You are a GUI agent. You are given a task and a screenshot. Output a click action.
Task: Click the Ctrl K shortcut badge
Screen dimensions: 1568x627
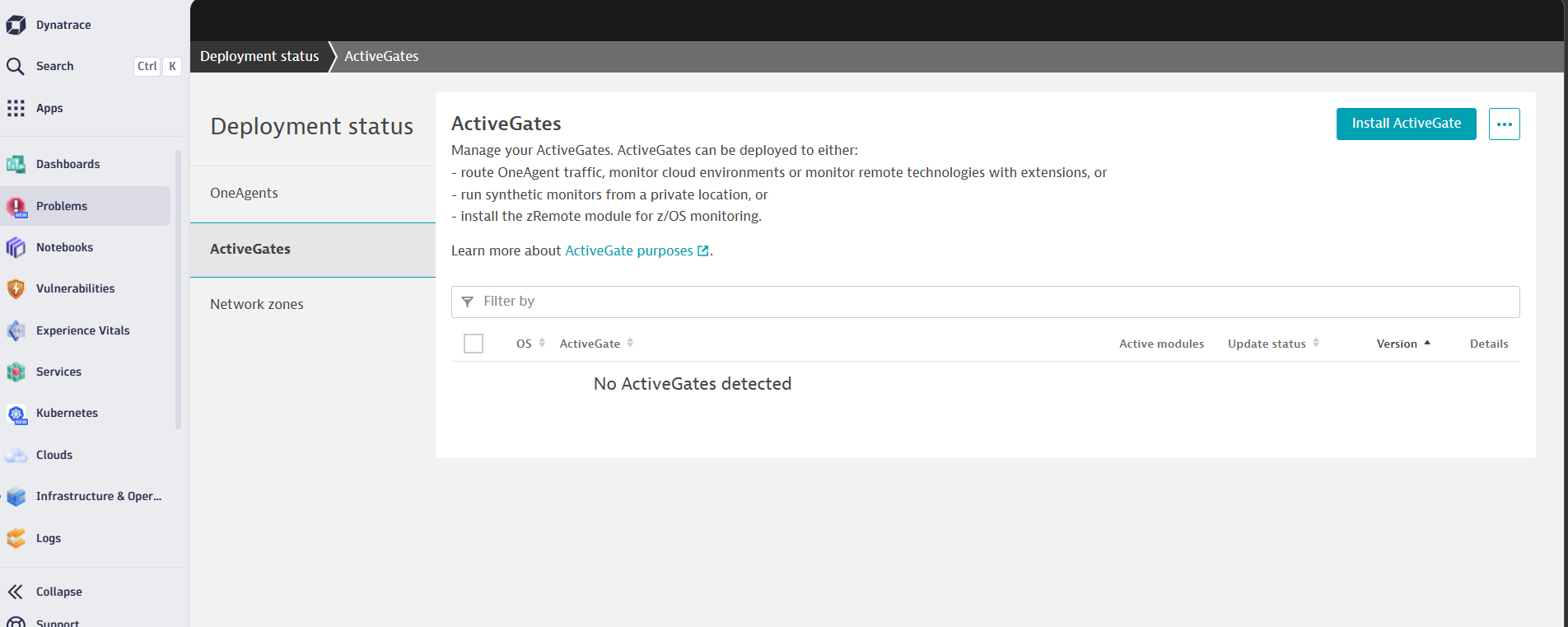click(x=157, y=66)
